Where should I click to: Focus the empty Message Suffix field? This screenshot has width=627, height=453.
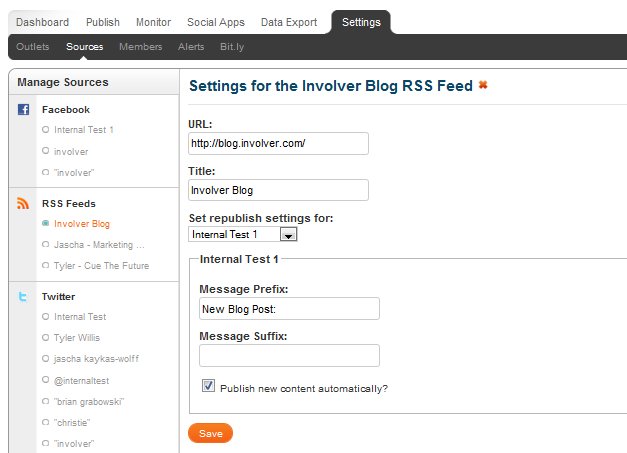coord(289,355)
